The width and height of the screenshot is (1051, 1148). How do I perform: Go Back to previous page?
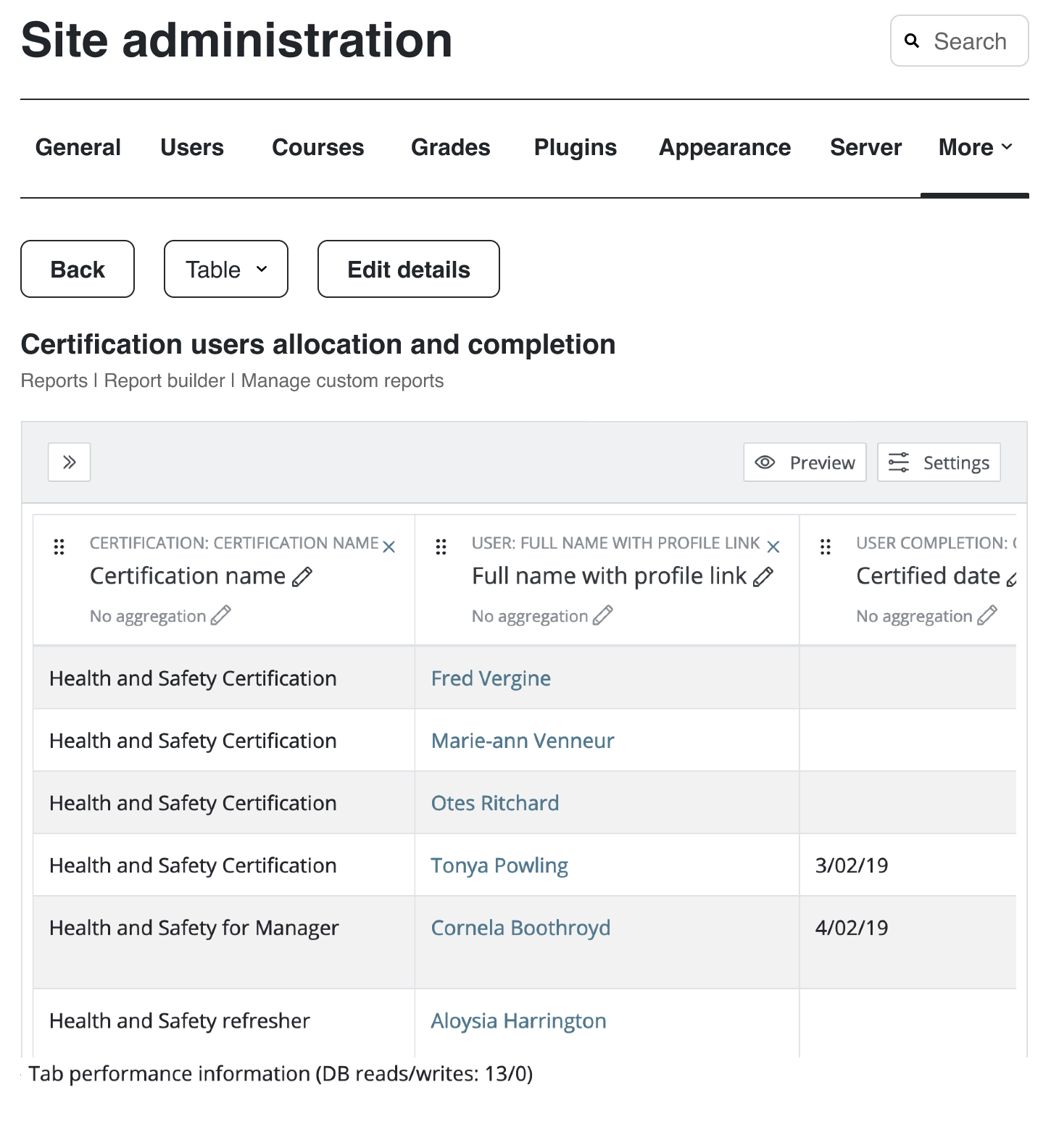[x=78, y=269]
